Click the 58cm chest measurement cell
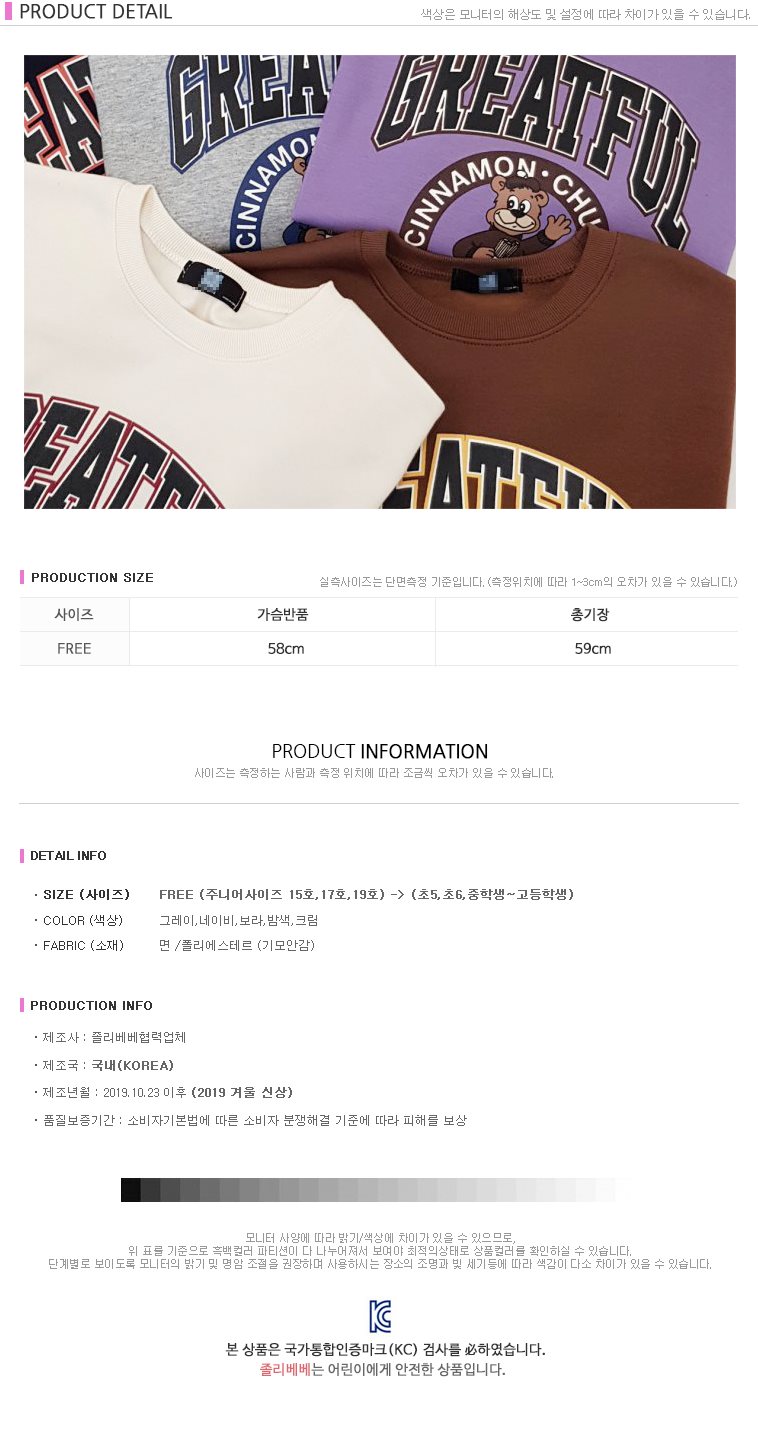 click(283, 649)
